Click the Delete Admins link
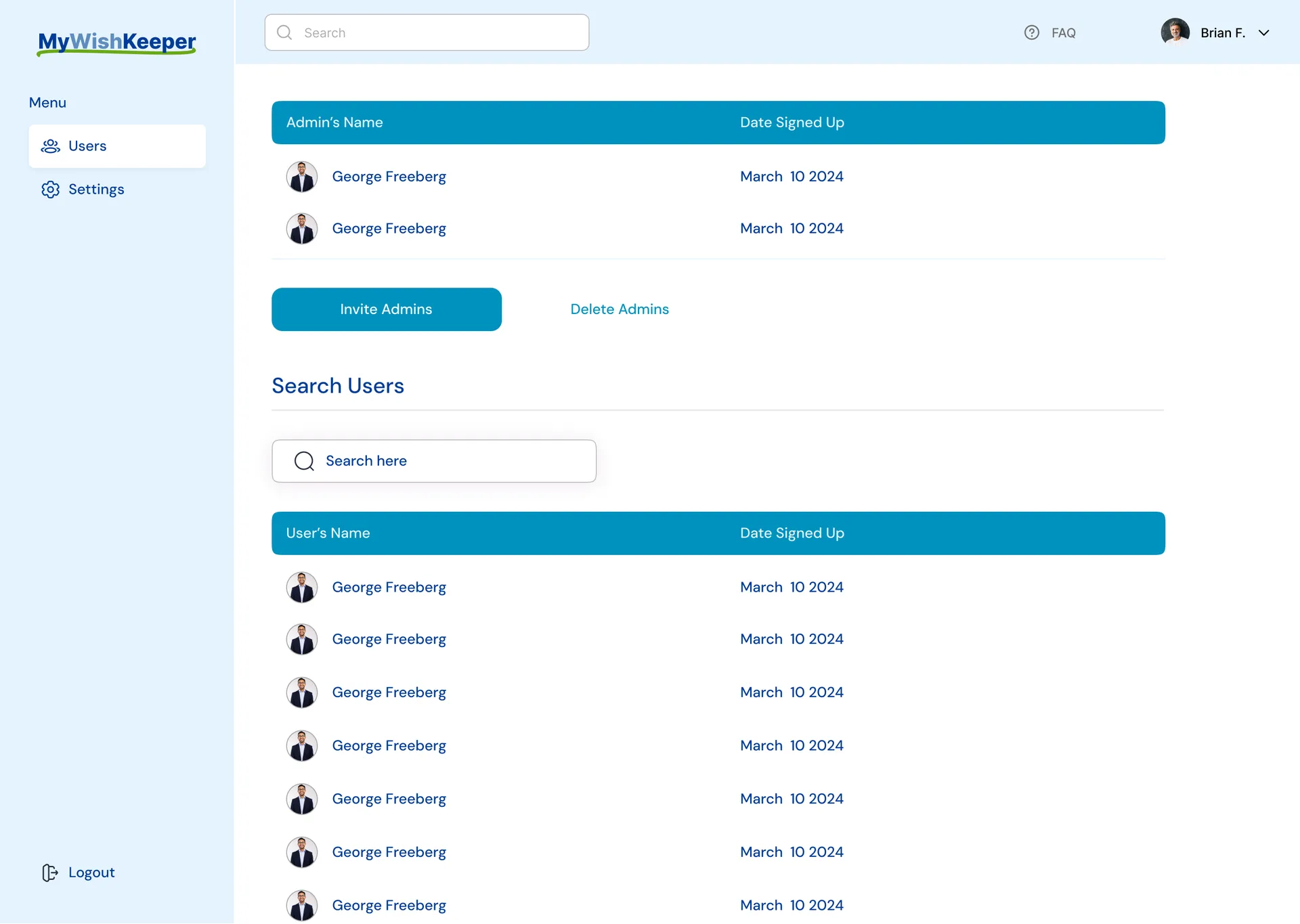 tap(620, 309)
